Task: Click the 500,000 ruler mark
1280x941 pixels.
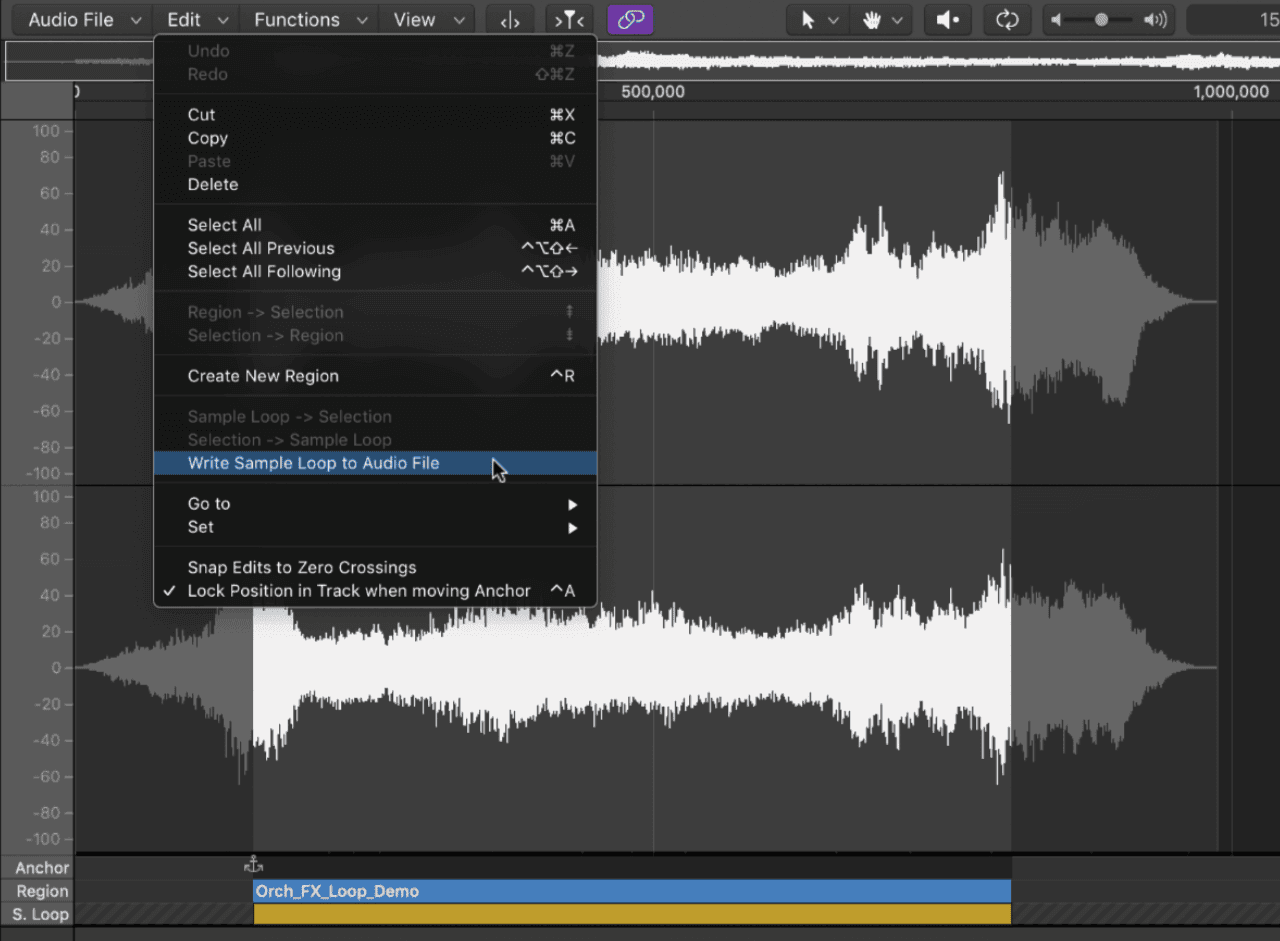Action: [653, 92]
